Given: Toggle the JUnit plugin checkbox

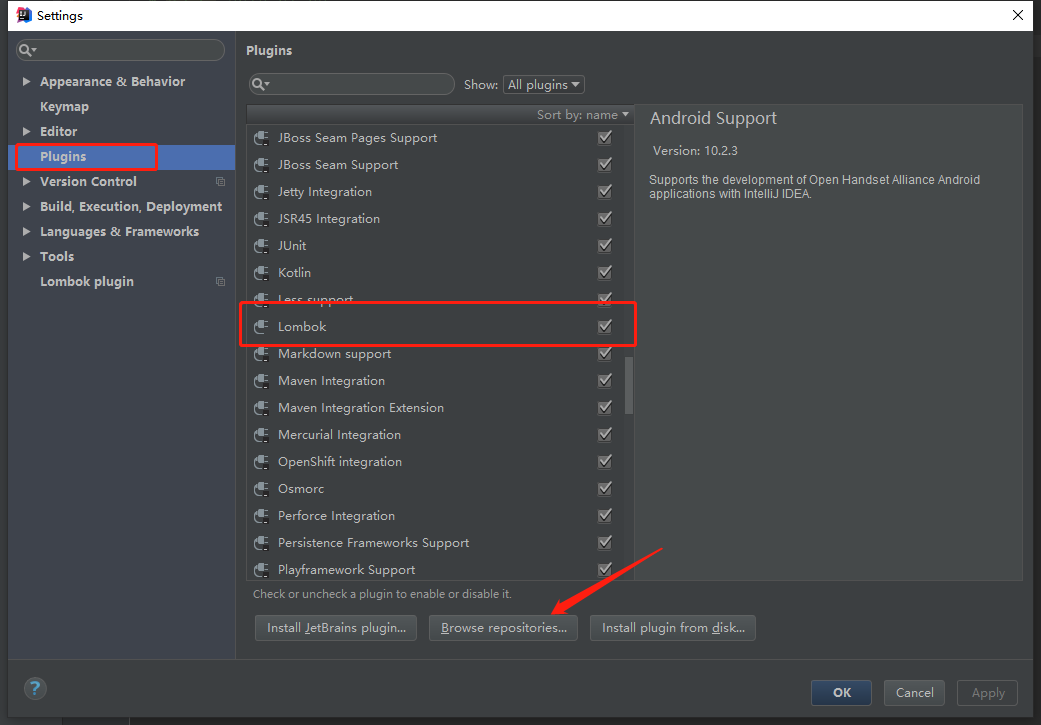Looking at the screenshot, I should [x=605, y=245].
